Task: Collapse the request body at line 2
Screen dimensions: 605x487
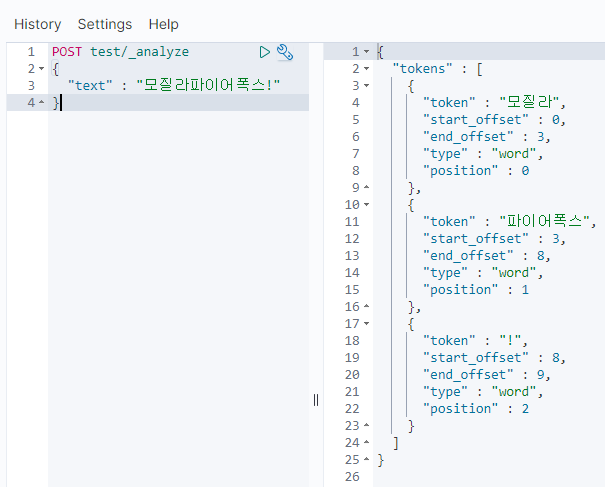Action: (x=39, y=69)
